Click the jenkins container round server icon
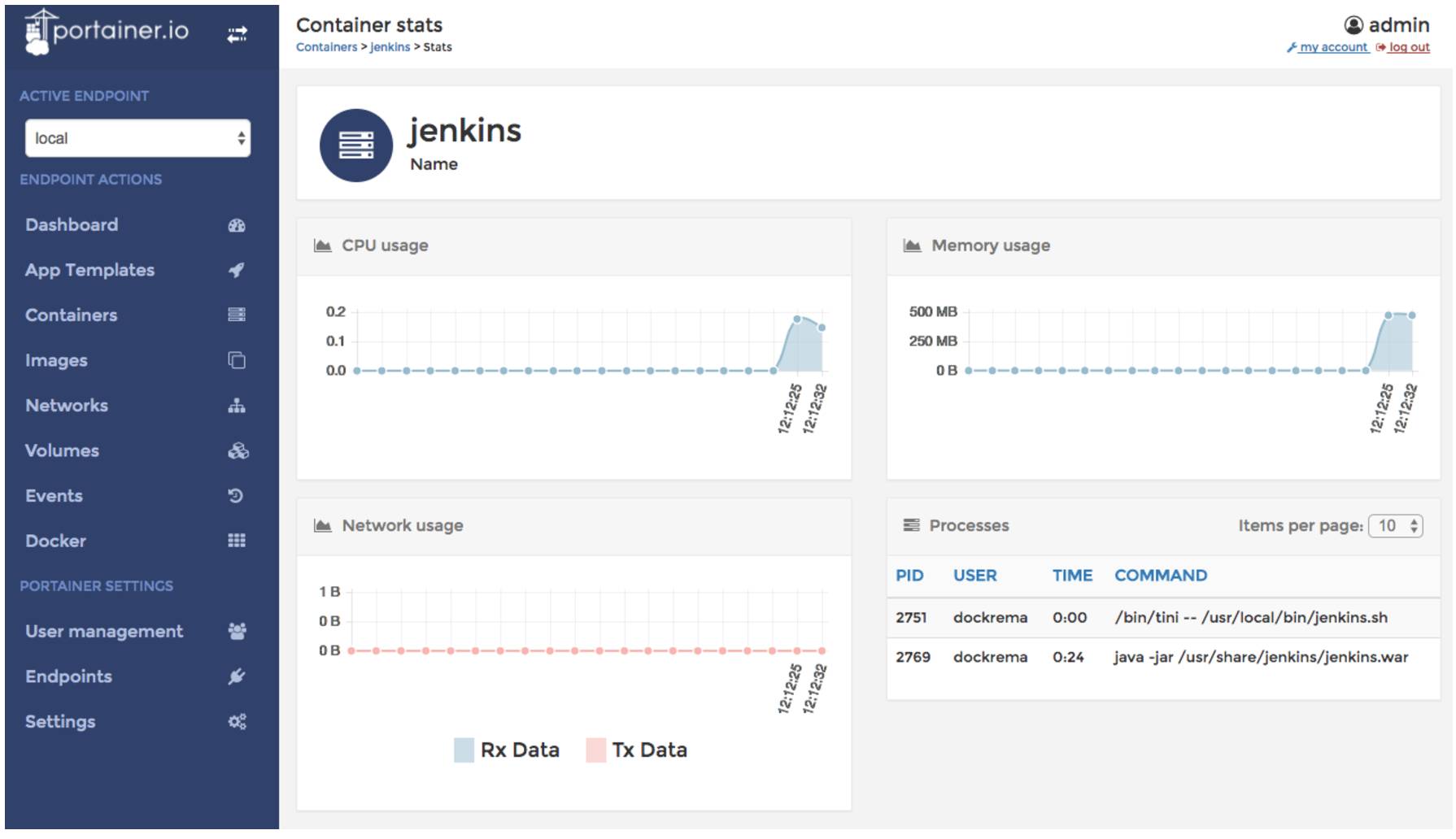 356,145
